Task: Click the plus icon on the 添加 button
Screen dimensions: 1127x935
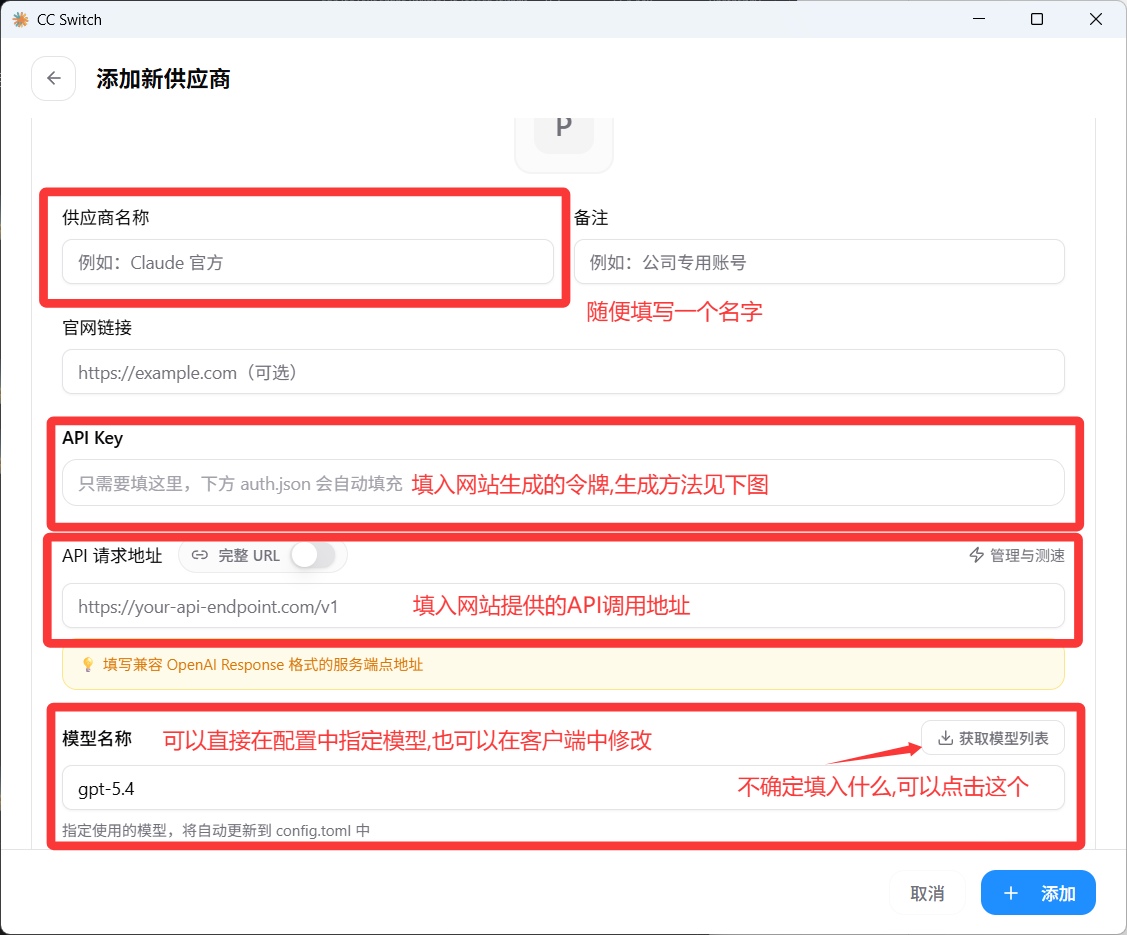Action: pyautogui.click(x=1011, y=893)
